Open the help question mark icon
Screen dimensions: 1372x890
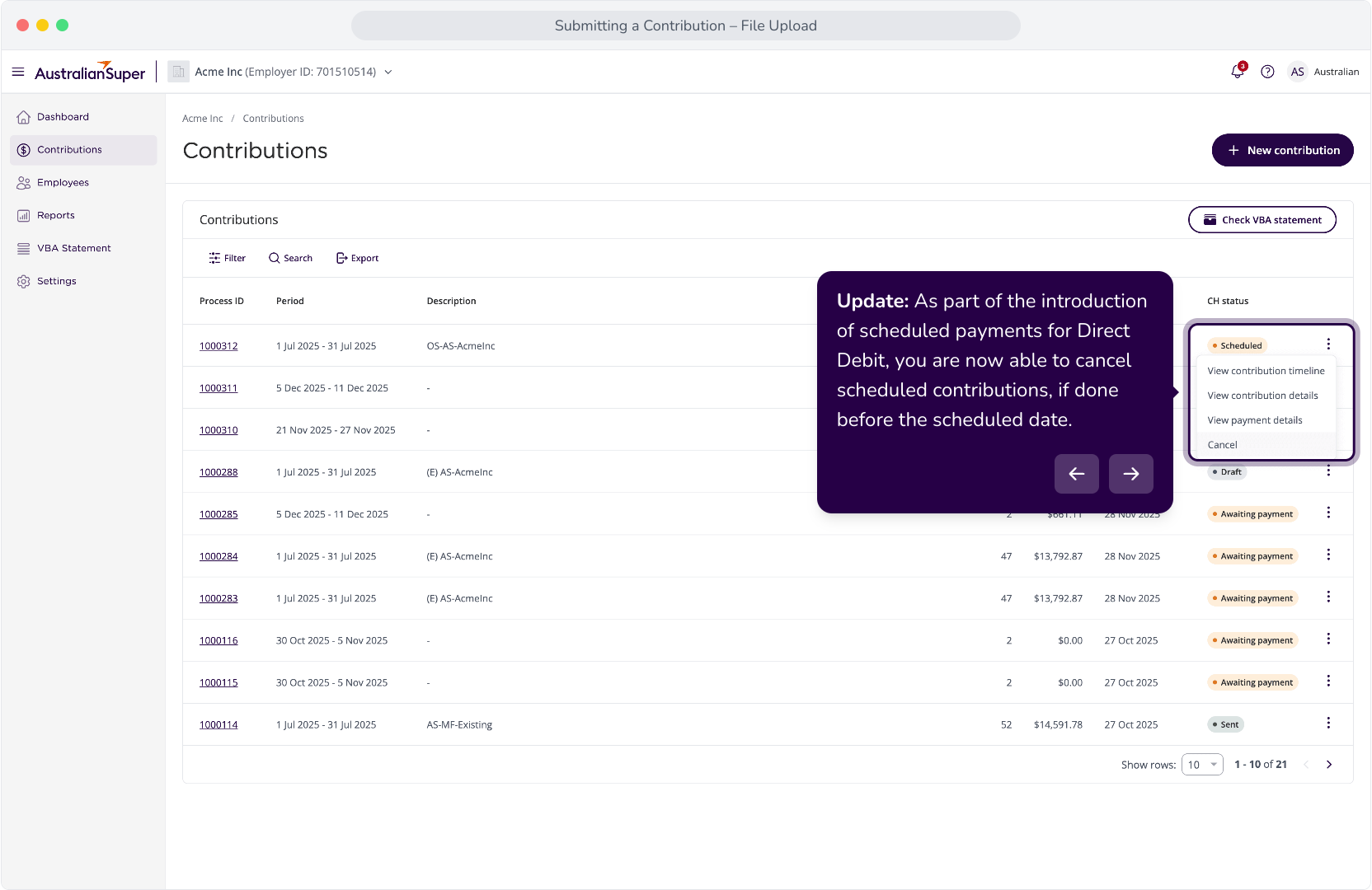[x=1267, y=72]
